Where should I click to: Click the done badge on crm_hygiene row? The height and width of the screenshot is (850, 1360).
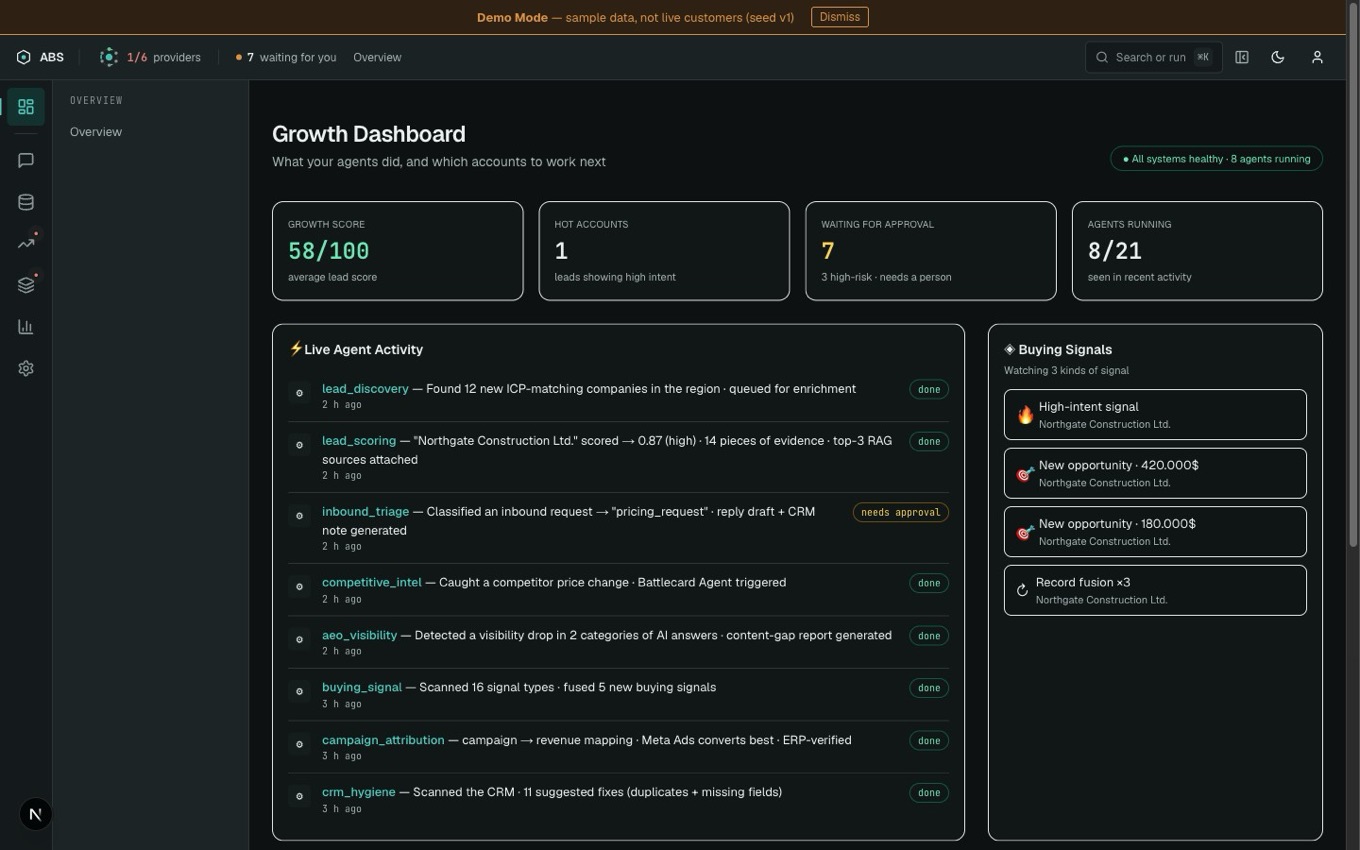tap(929, 793)
